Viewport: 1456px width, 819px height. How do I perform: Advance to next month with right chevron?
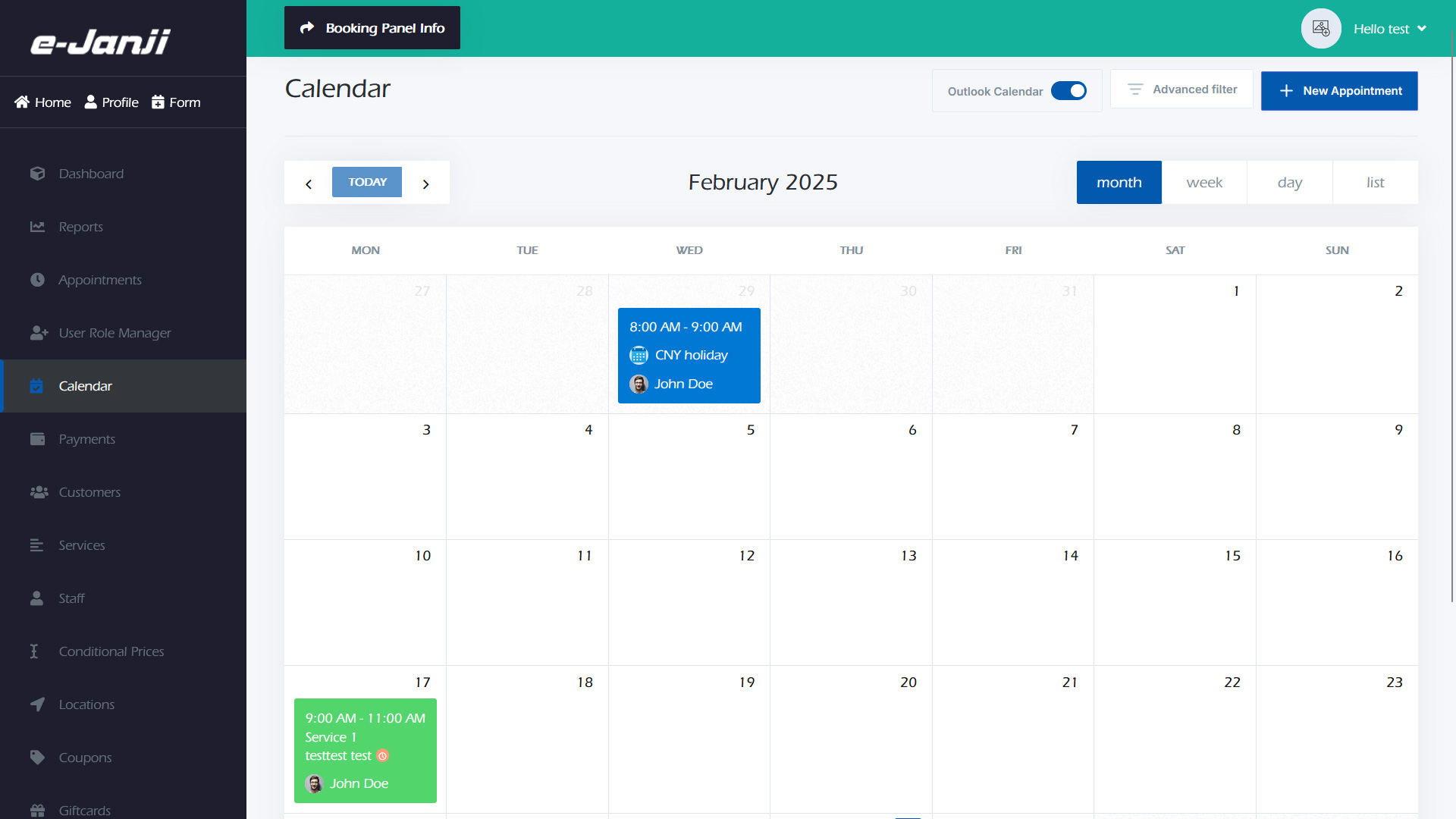tap(426, 184)
